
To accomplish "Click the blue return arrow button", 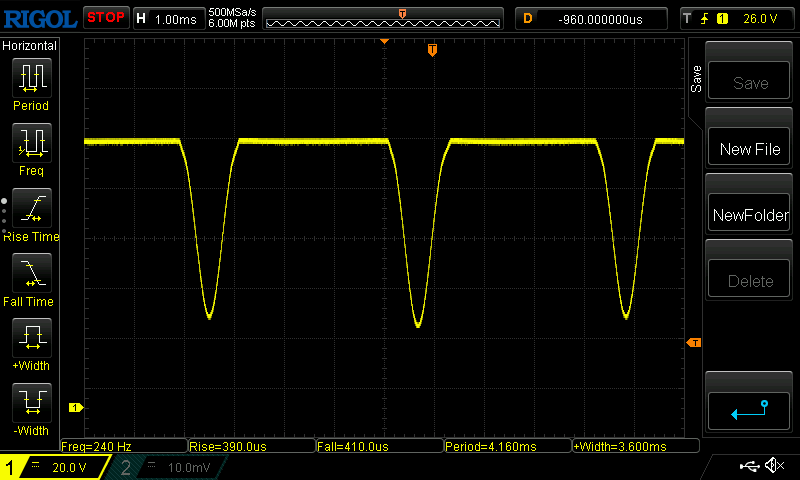I will point(748,411).
